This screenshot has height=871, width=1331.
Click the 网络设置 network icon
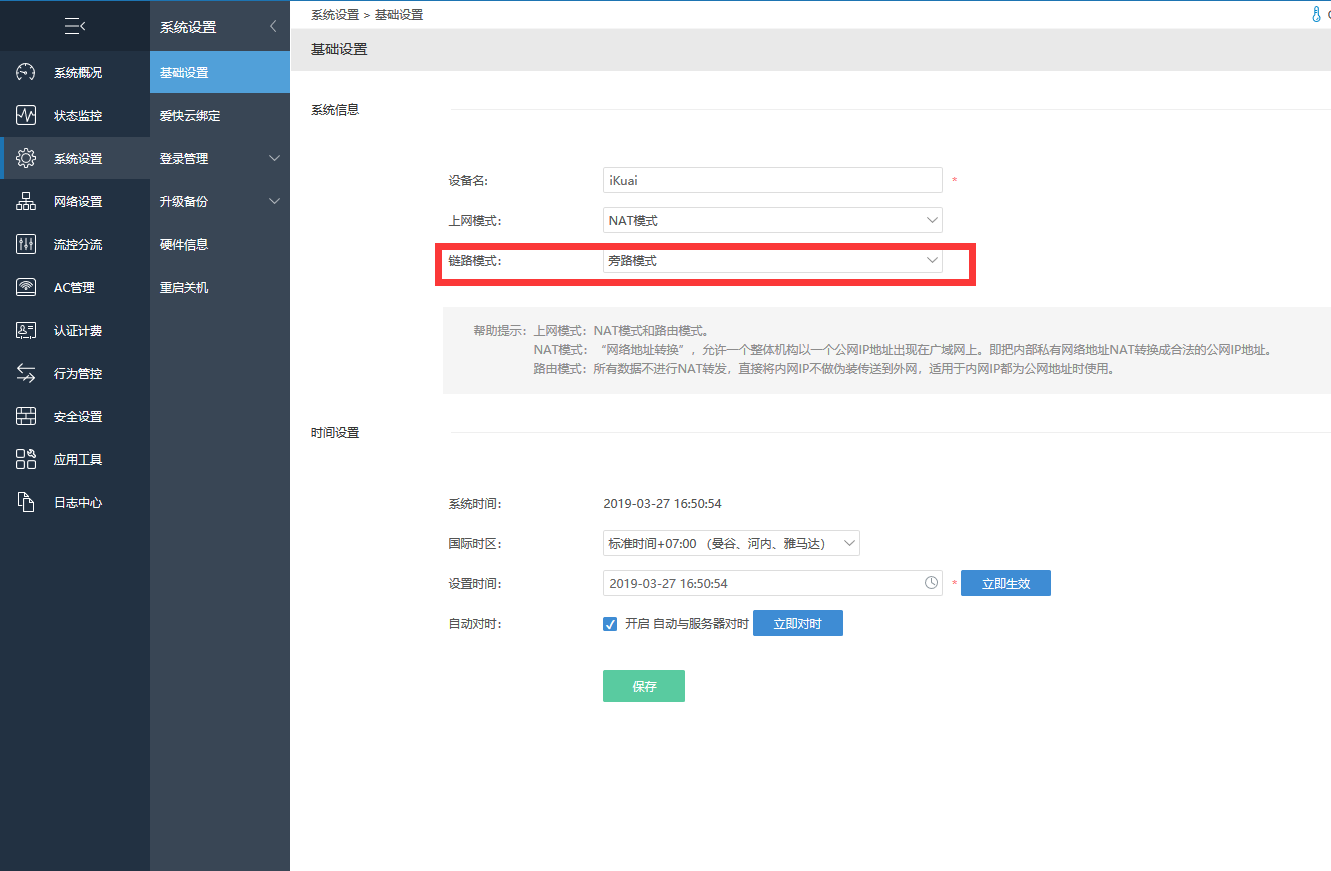coord(26,201)
